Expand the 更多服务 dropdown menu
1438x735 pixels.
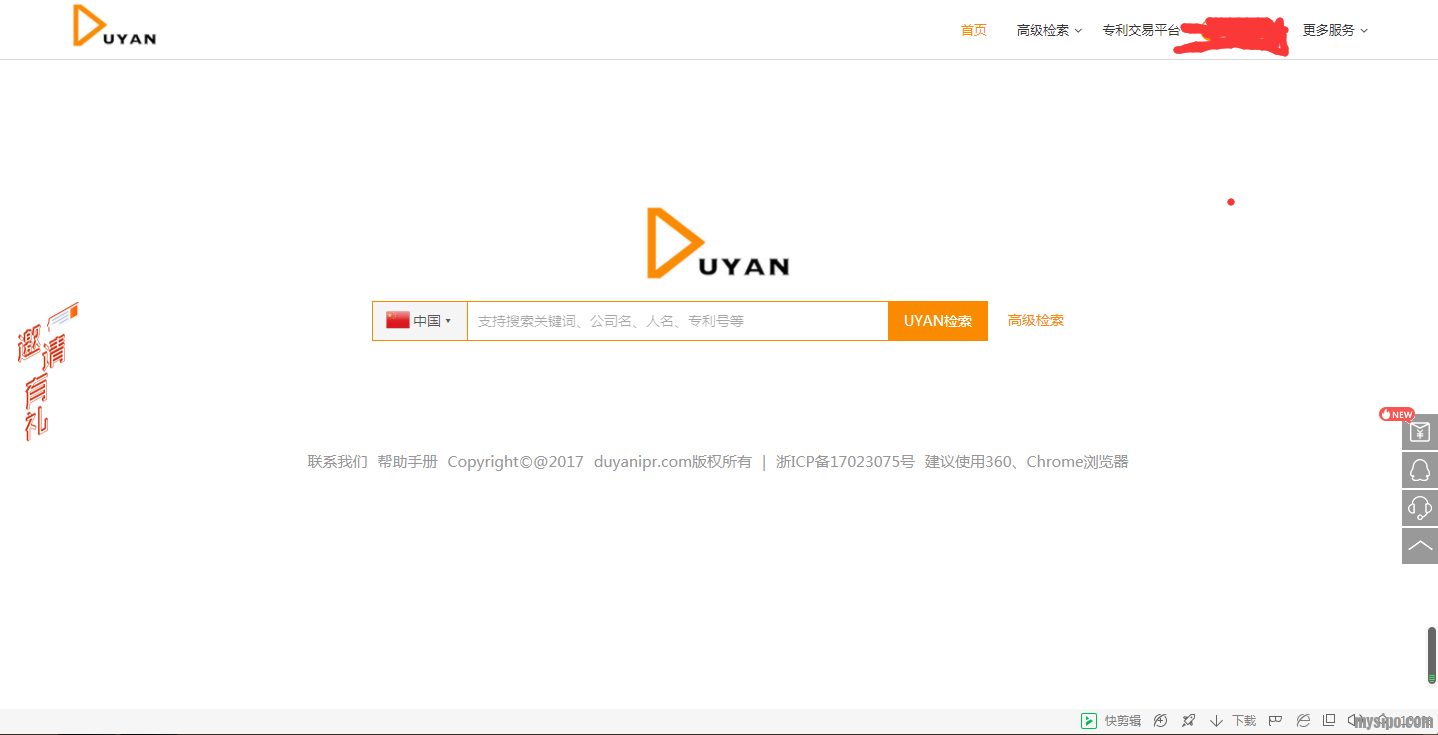pyautogui.click(x=1334, y=30)
